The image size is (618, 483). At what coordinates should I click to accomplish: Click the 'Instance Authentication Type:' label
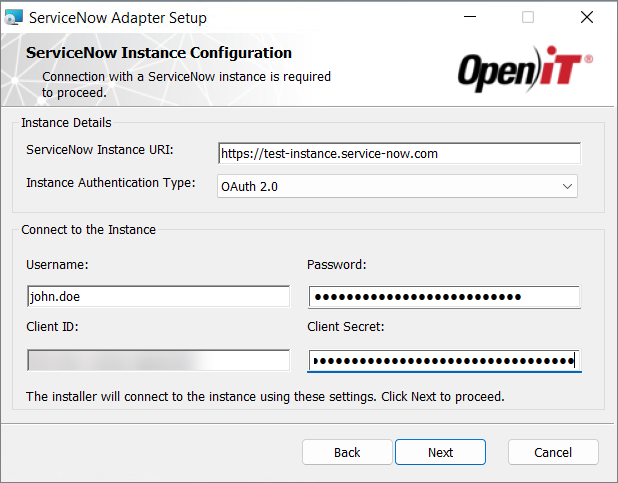111,183
